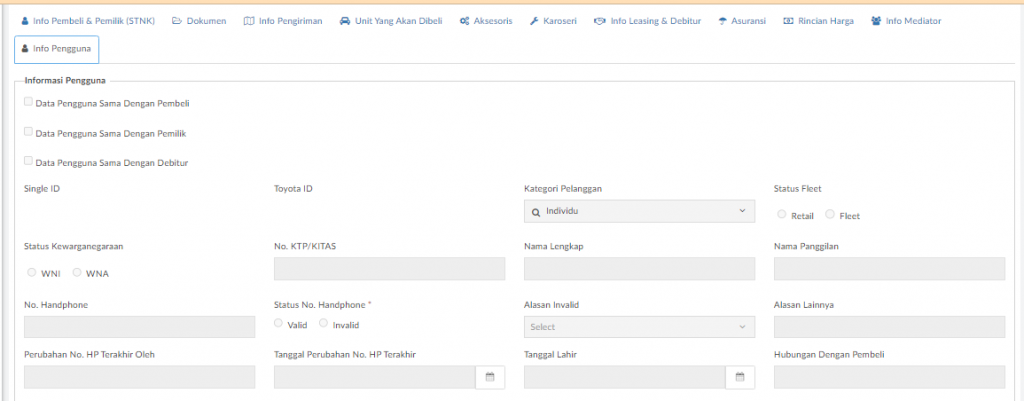Open the Alasan Invalid select dropdown

[x=639, y=327]
